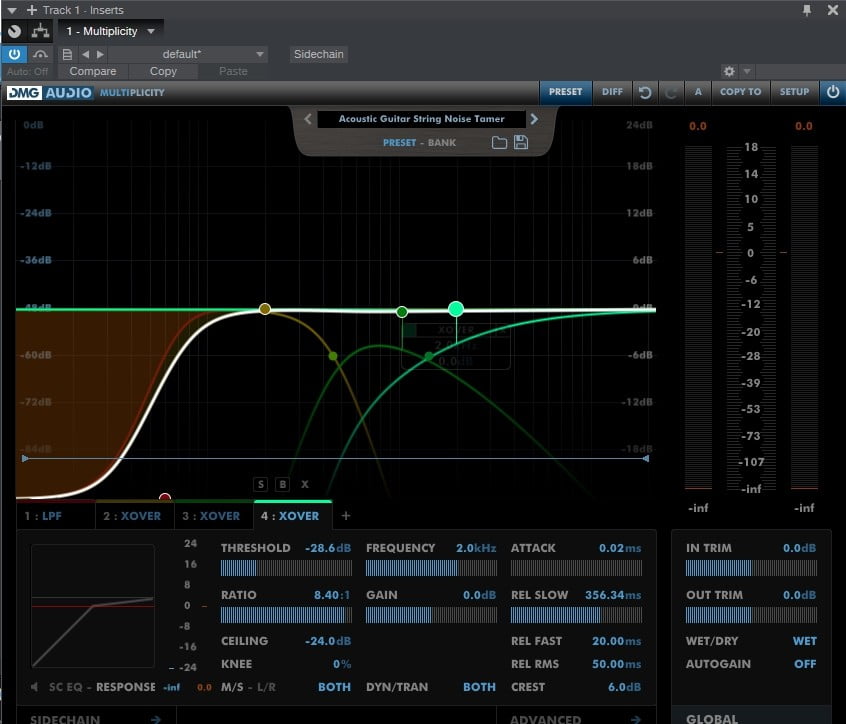Select BANK in preset/bank switch
This screenshot has height=724, width=846.
pyautogui.click(x=442, y=142)
